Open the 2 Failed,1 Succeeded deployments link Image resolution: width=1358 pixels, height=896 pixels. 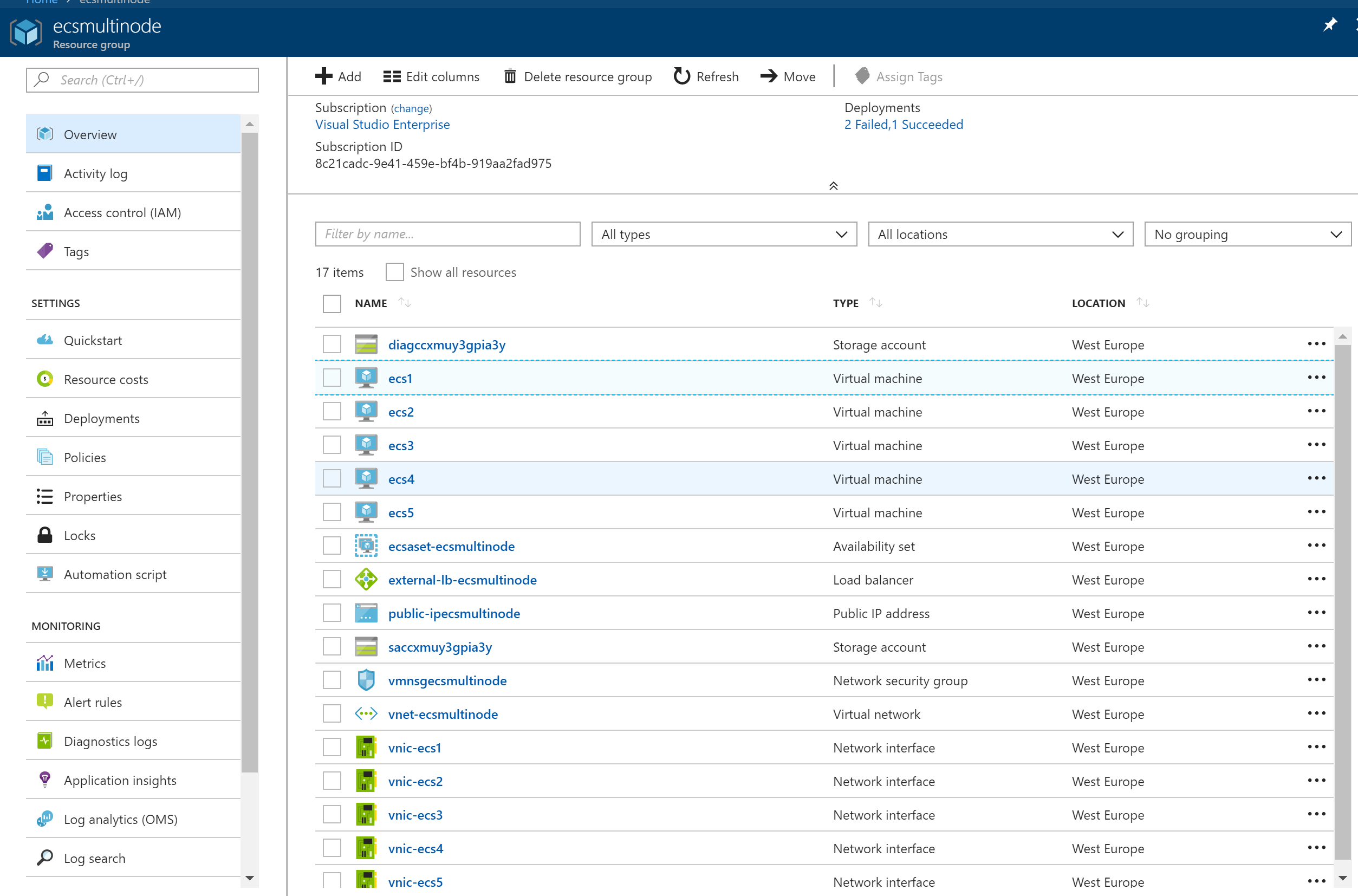tap(904, 125)
